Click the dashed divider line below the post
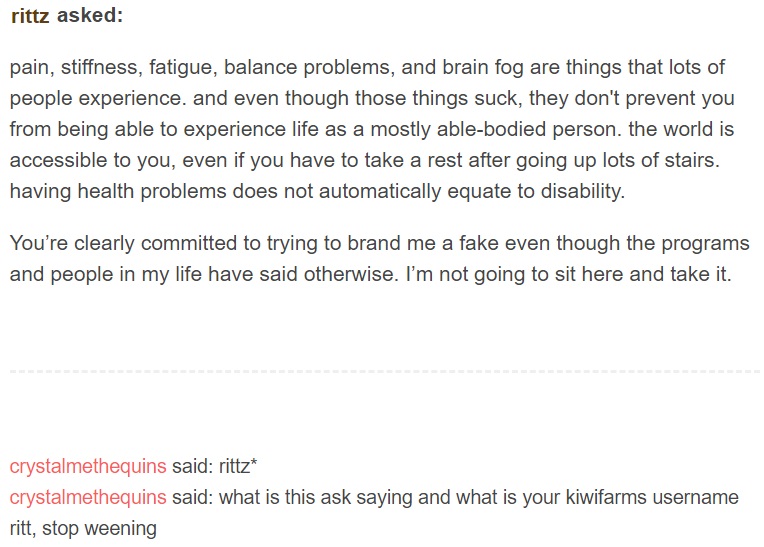The width and height of the screenshot is (764, 547). [x=384, y=371]
